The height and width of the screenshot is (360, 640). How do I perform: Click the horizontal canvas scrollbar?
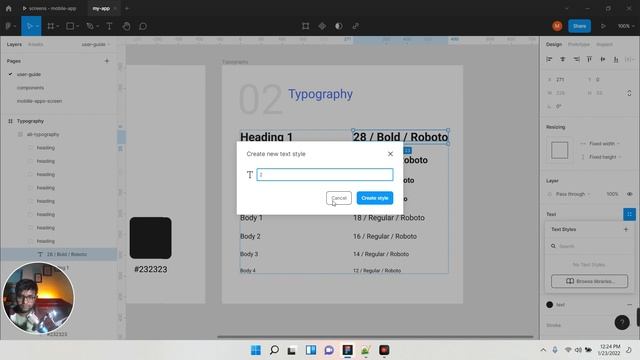point(375,337)
